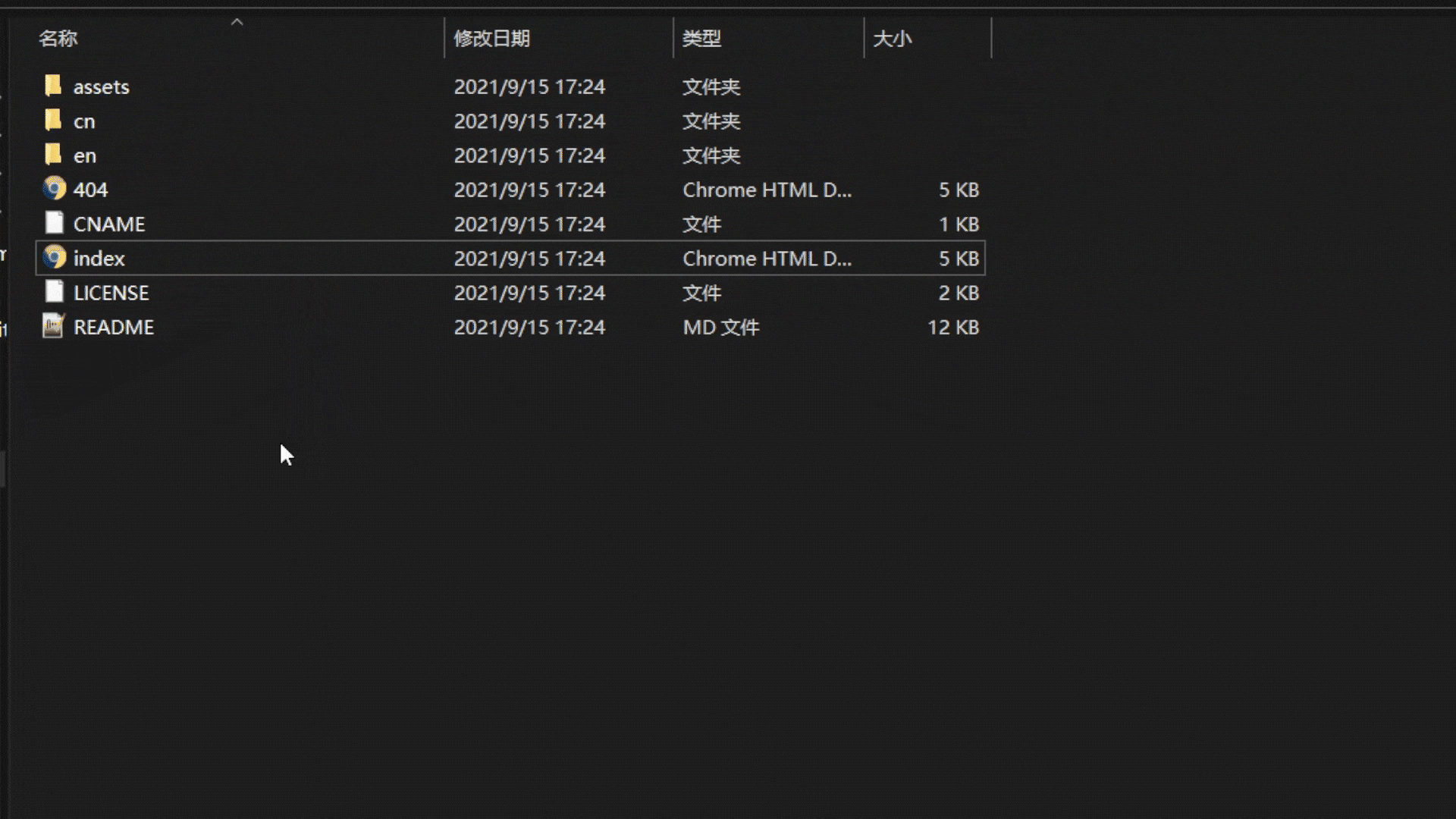The width and height of the screenshot is (1456, 819).
Task: Click the index Chrome HTML file icon
Action: [54, 258]
